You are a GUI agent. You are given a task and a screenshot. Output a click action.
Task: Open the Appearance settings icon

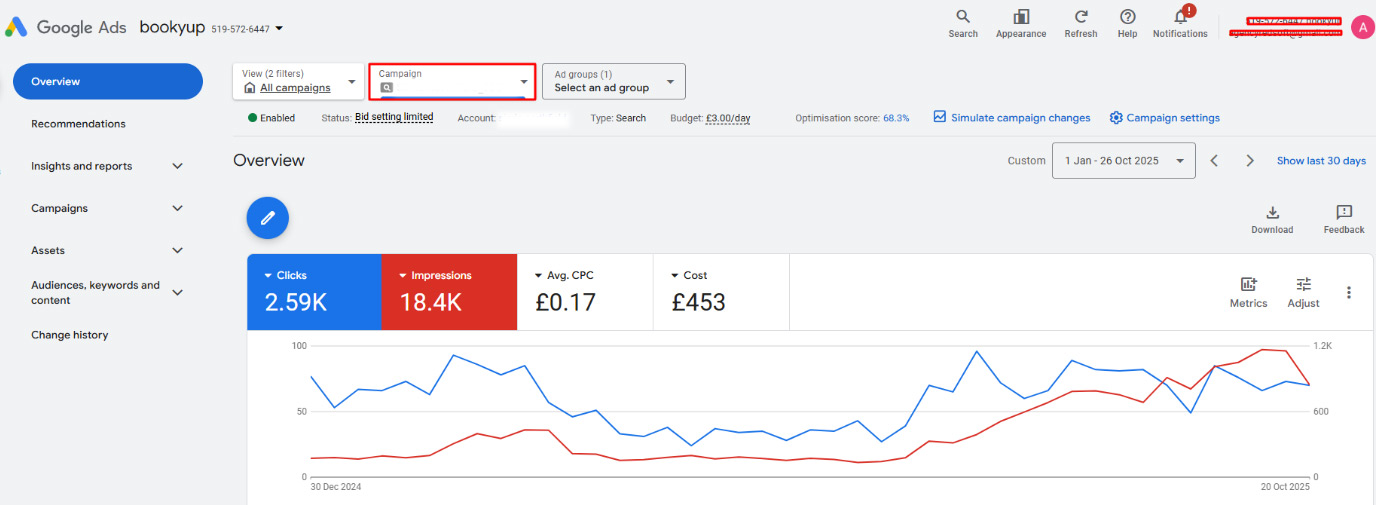[1021, 17]
